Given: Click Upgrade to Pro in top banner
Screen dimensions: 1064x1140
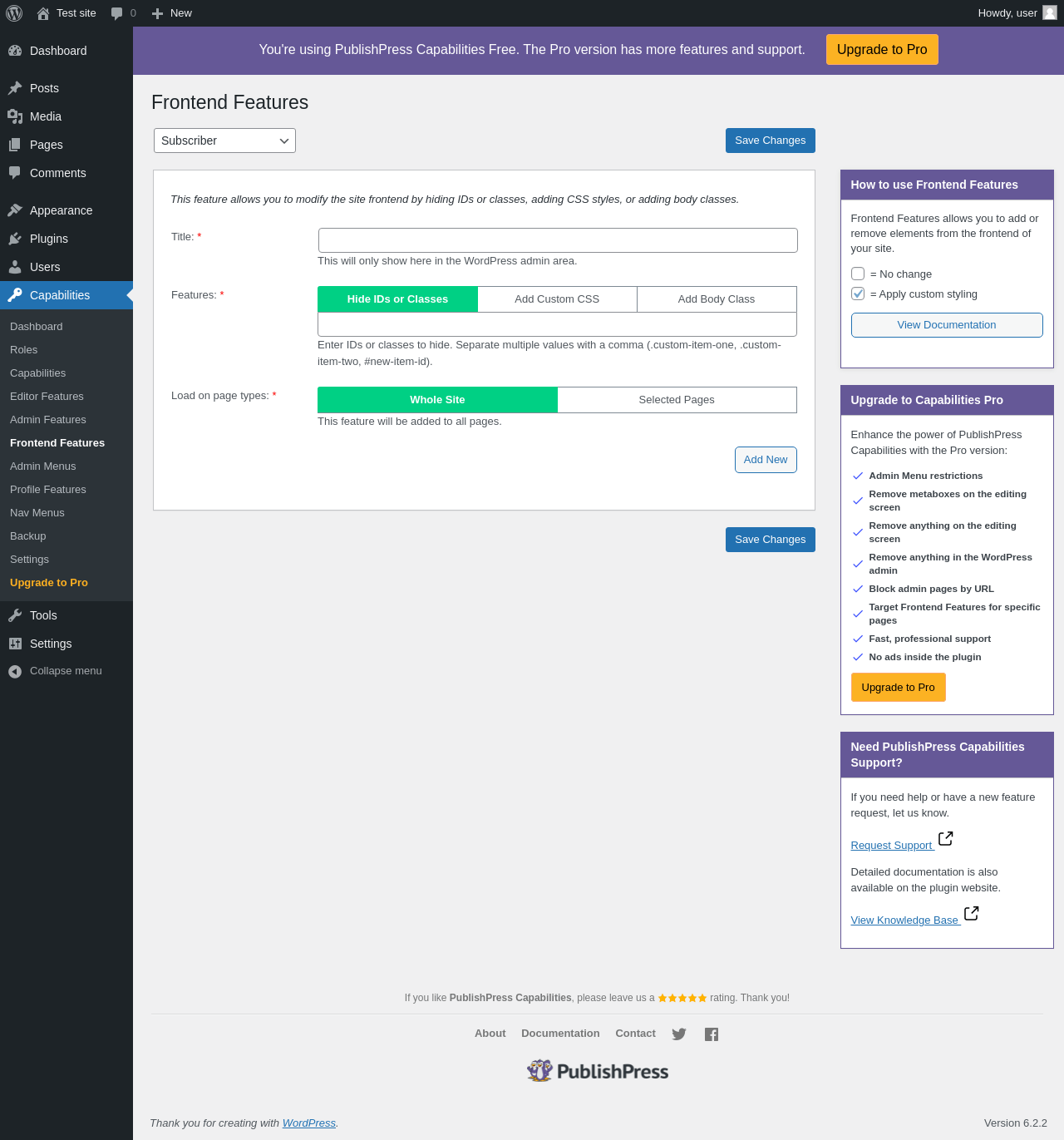Looking at the screenshot, I should point(882,49).
